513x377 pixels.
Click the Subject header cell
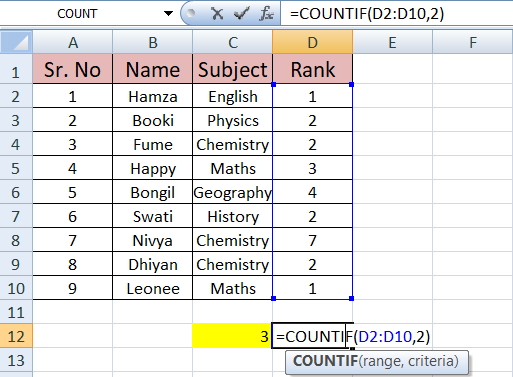coord(232,69)
